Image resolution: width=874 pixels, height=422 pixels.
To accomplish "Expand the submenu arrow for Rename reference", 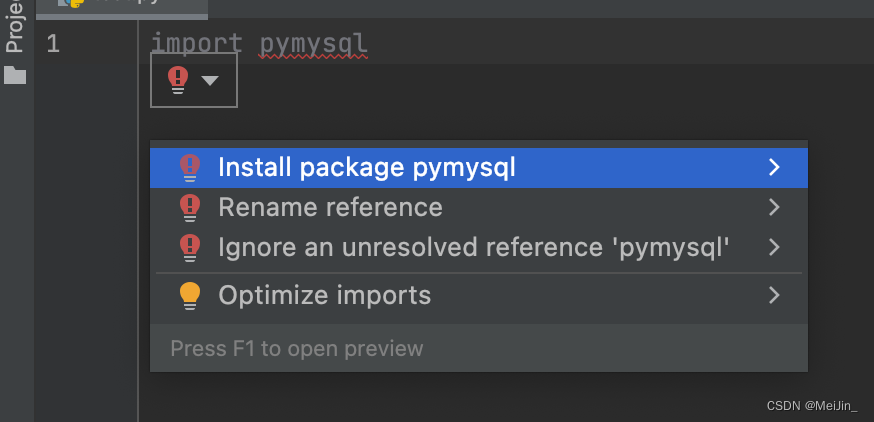I will coord(774,207).
